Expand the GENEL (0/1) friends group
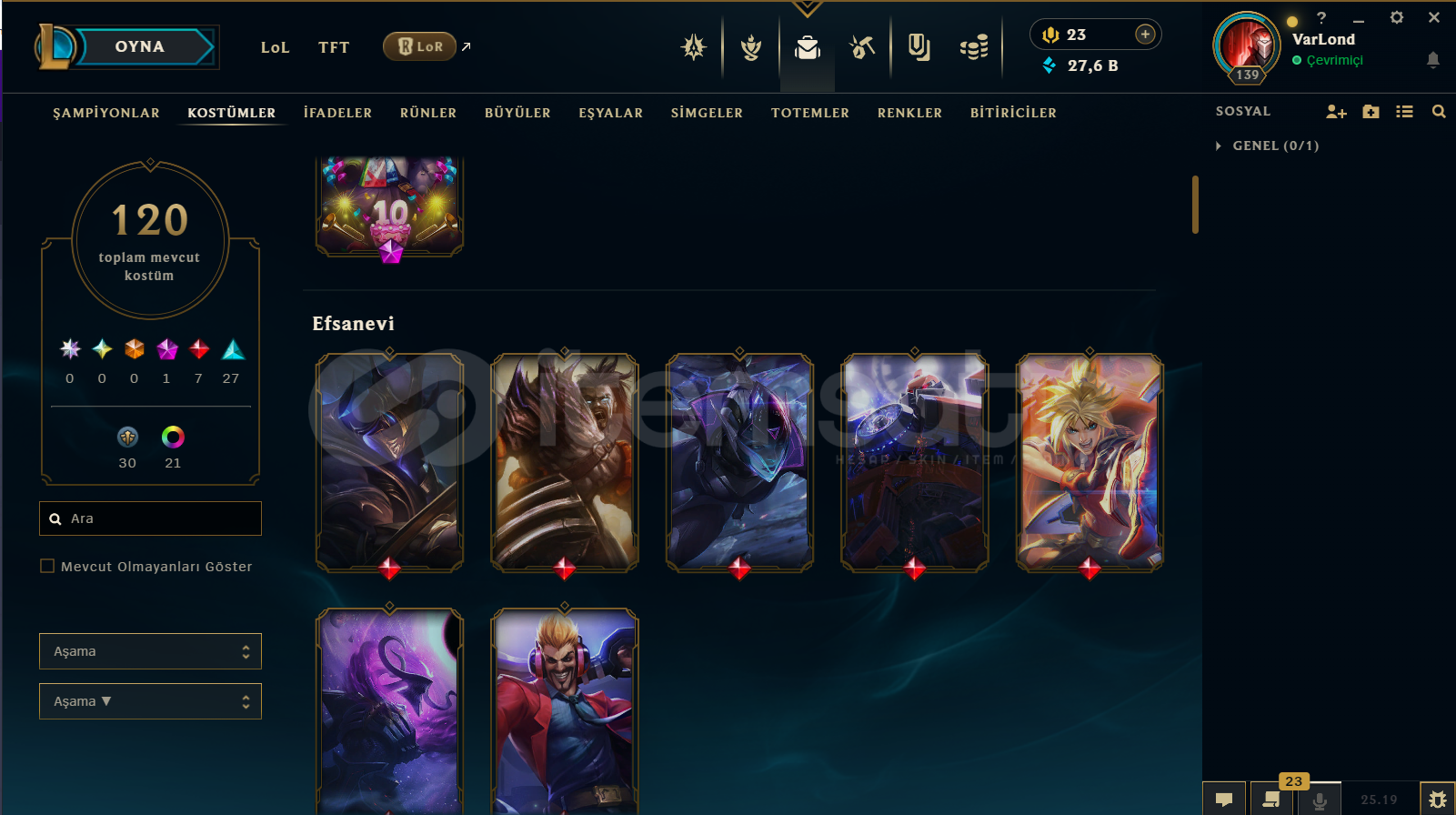Image resolution: width=1456 pixels, height=815 pixels. tap(1268, 146)
